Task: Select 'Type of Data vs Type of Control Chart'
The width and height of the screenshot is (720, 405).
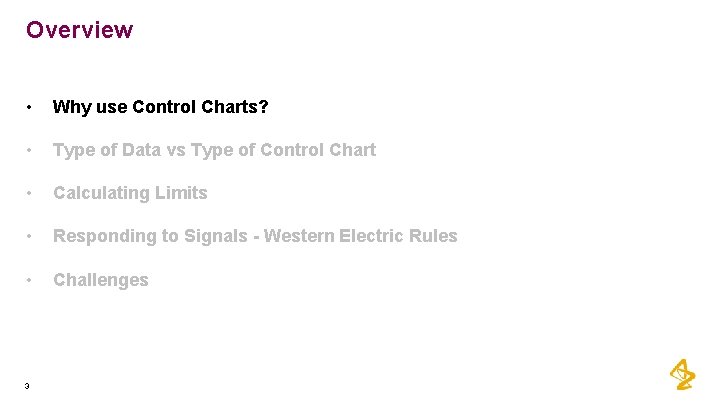Action: pos(214,150)
